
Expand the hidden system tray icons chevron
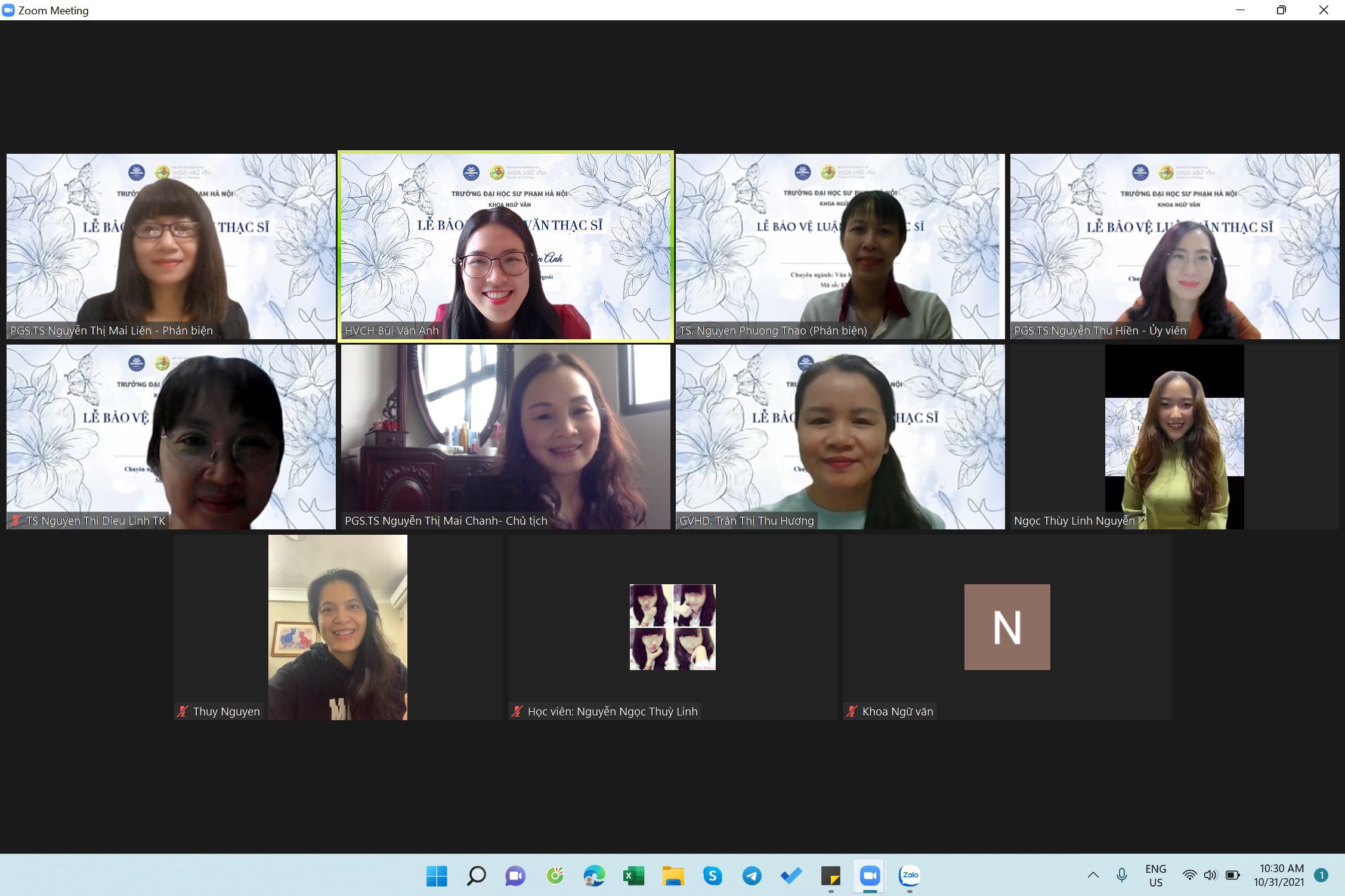1093,875
